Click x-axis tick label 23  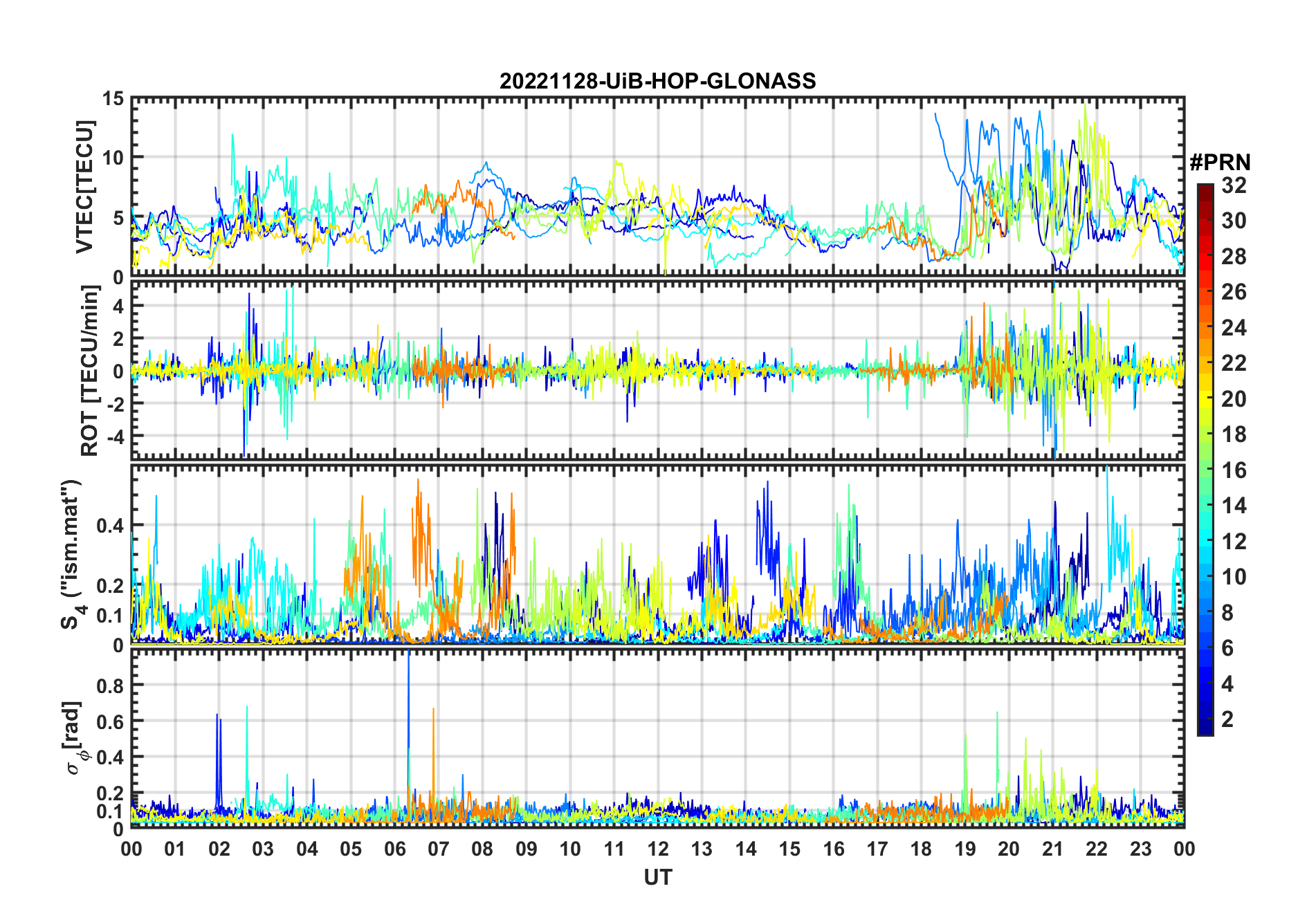(x=1140, y=849)
